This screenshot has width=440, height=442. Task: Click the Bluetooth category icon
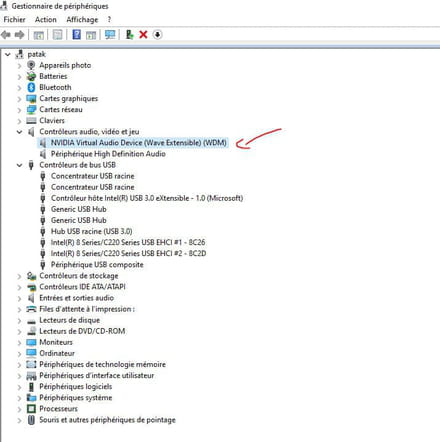click(x=31, y=87)
